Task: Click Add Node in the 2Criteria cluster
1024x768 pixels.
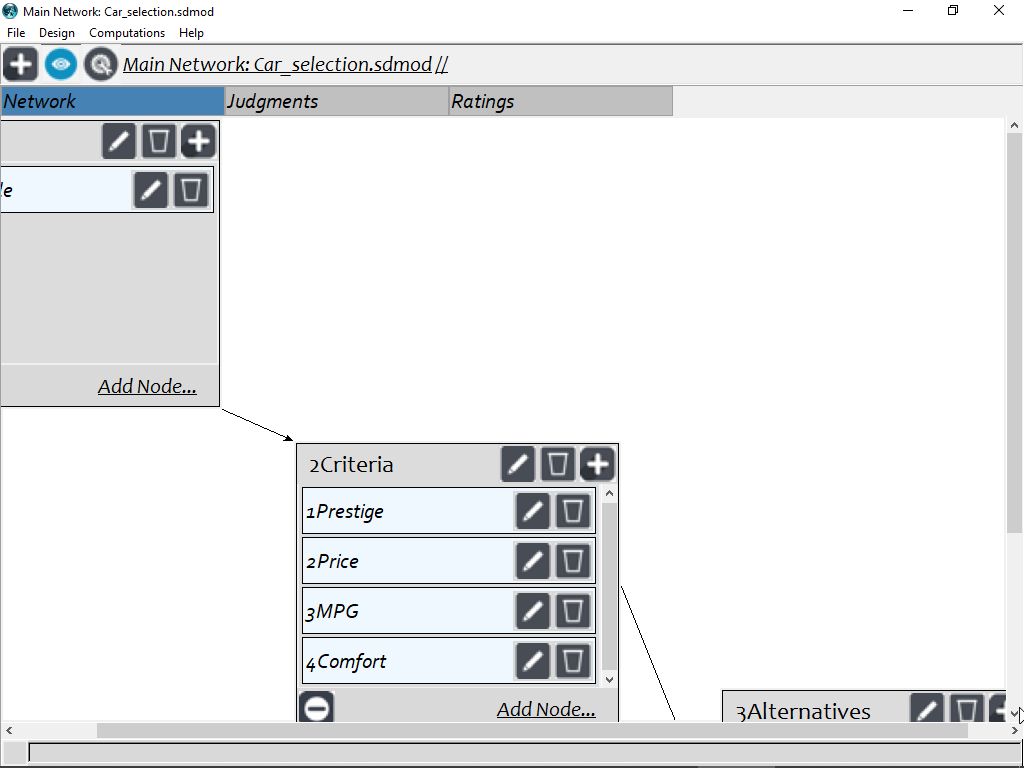Action: [546, 708]
